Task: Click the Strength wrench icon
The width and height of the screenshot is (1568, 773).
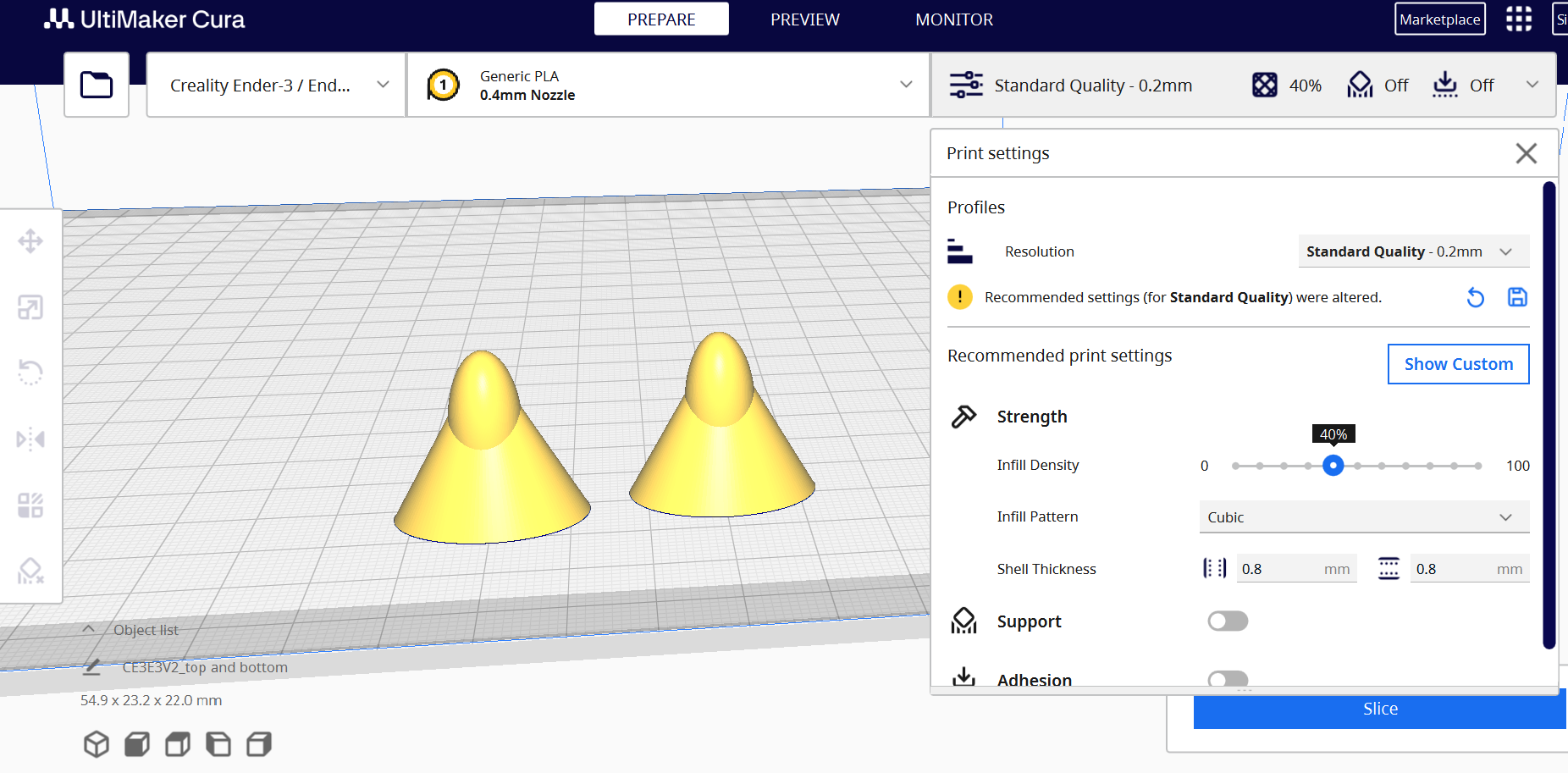Action: 964,417
